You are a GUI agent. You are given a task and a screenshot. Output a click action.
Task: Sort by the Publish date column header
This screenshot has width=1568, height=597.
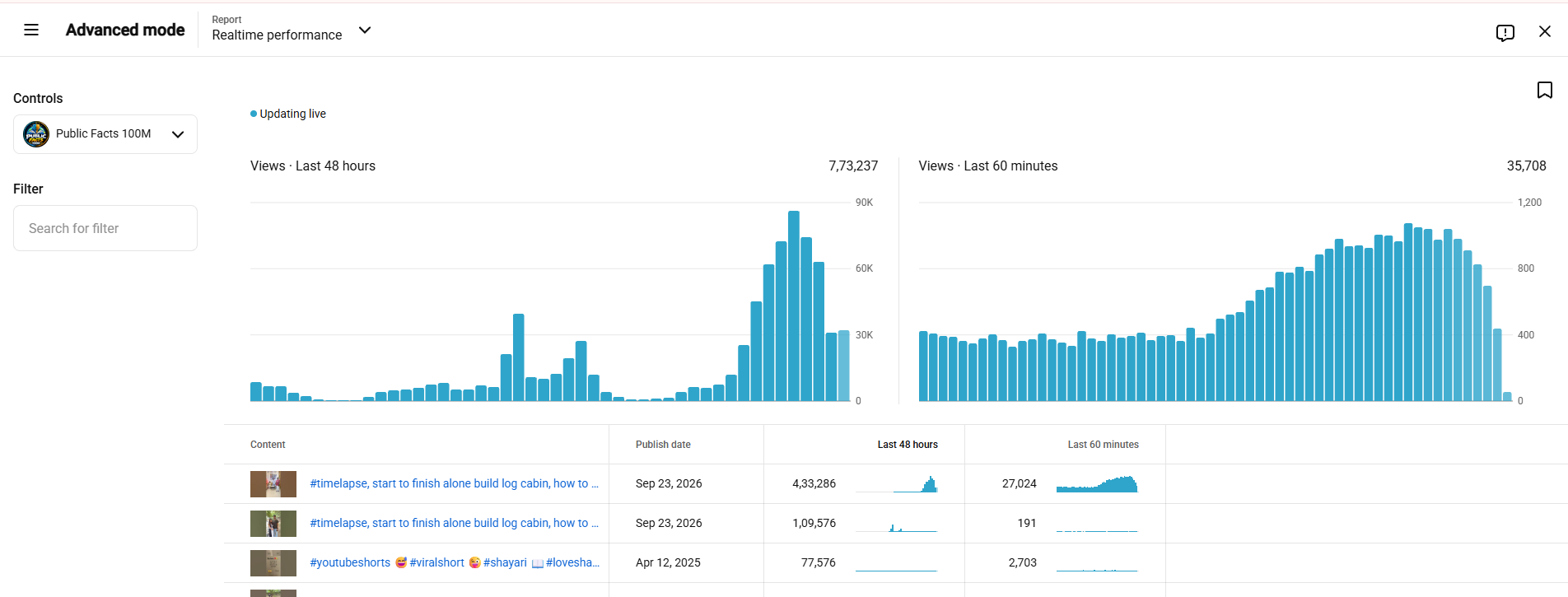[x=663, y=445]
